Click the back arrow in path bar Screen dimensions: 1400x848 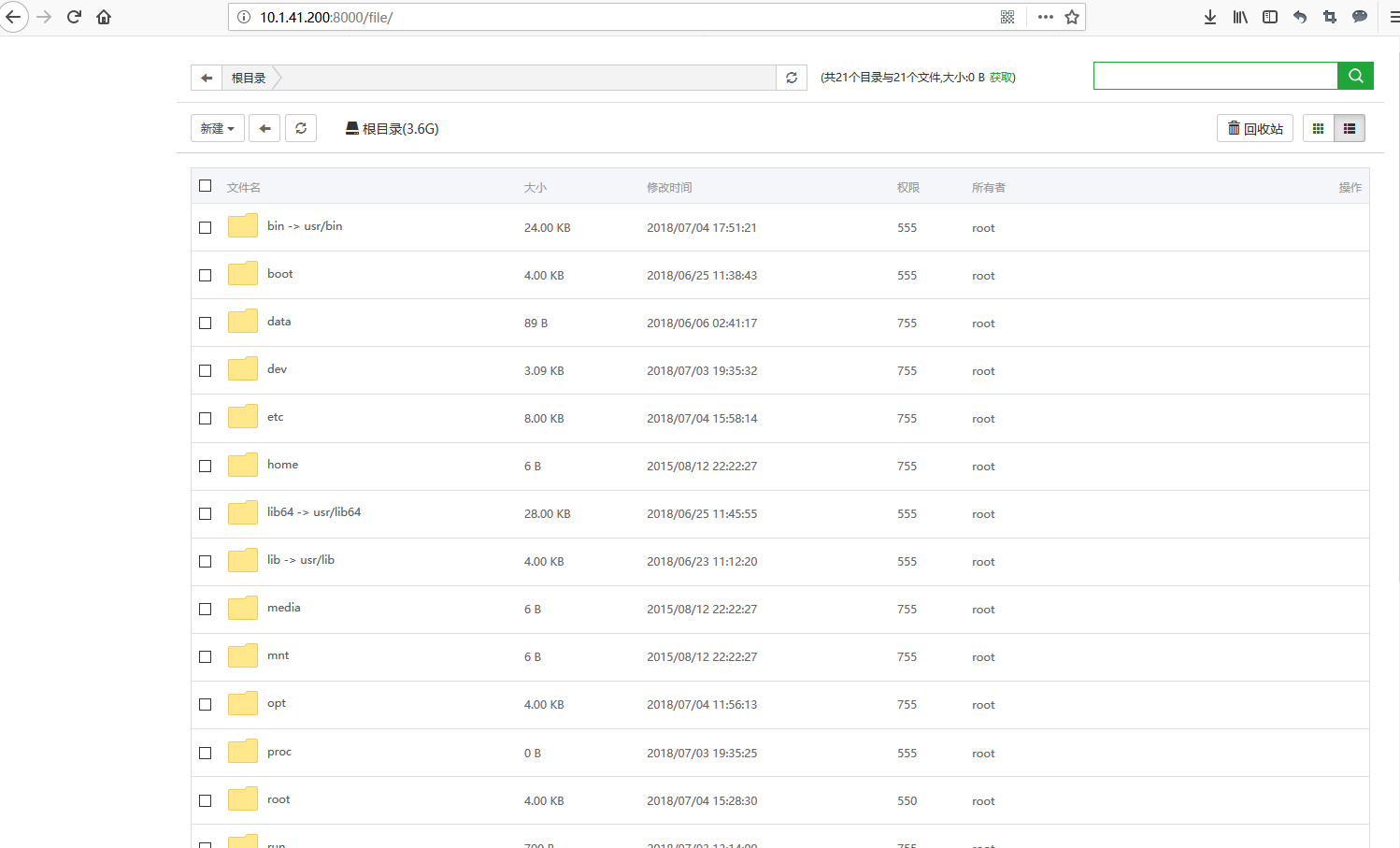[x=207, y=78]
